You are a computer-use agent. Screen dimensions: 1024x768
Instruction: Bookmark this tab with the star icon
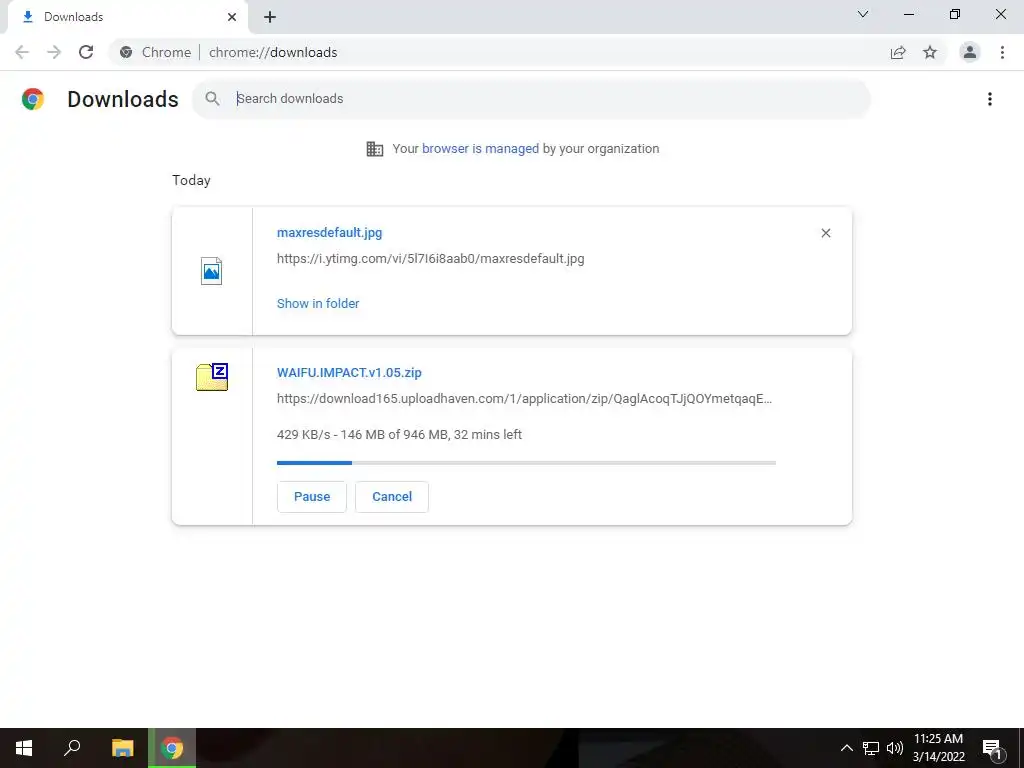tap(930, 52)
